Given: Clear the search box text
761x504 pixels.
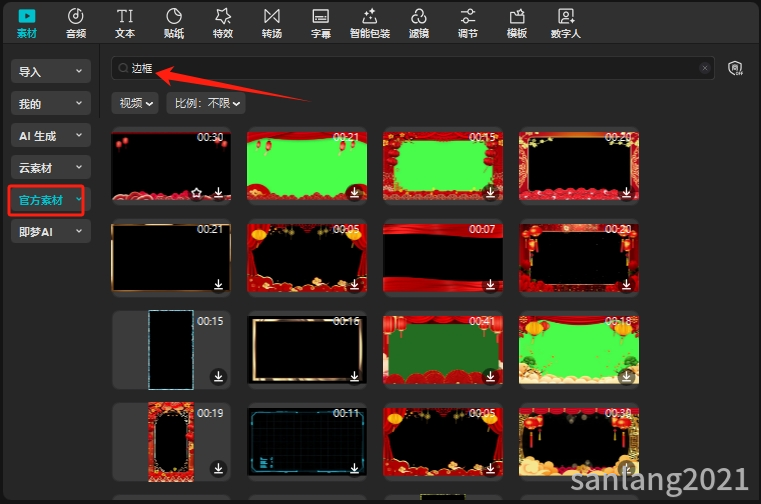Looking at the screenshot, I should click(x=705, y=68).
